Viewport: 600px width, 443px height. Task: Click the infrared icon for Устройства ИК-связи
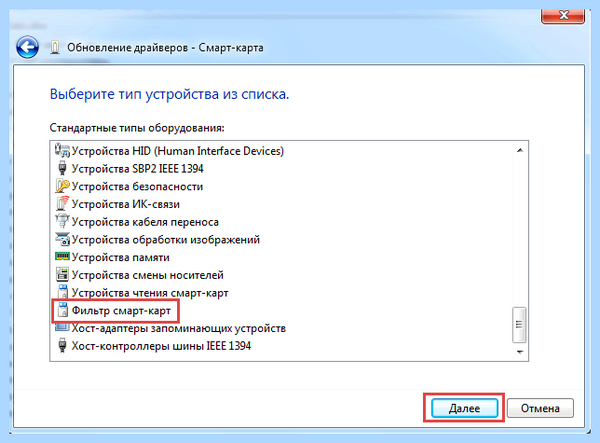(x=62, y=204)
